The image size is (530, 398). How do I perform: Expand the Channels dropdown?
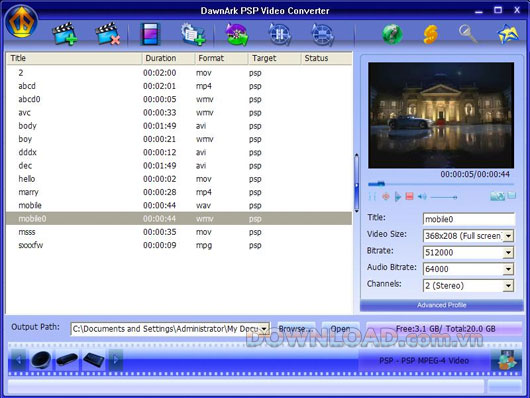point(508,286)
